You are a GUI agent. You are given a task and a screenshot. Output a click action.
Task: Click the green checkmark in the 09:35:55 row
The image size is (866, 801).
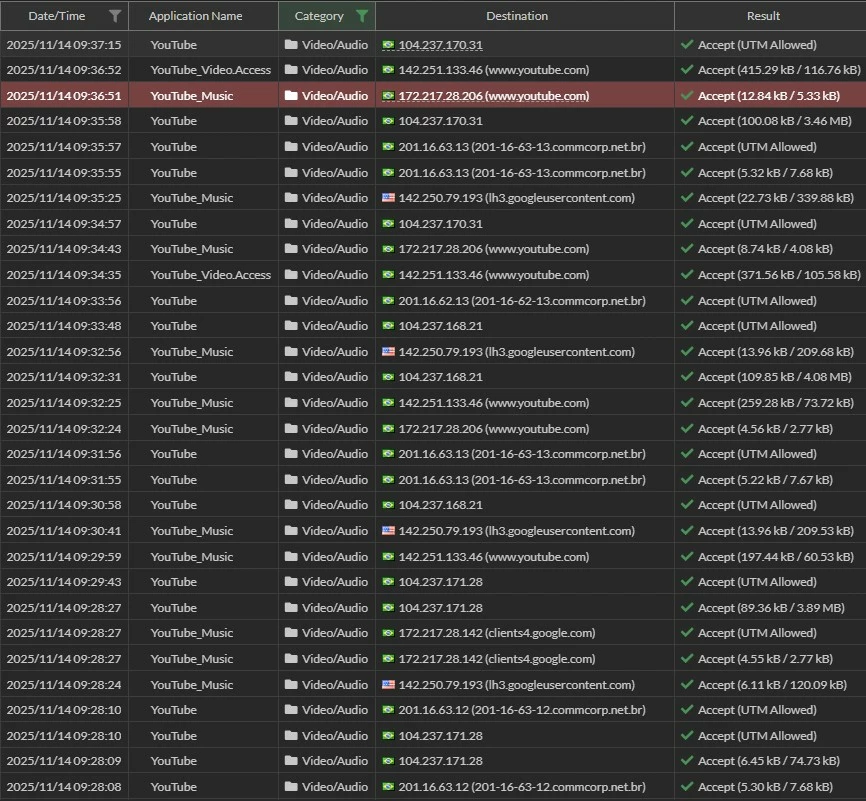click(x=687, y=172)
